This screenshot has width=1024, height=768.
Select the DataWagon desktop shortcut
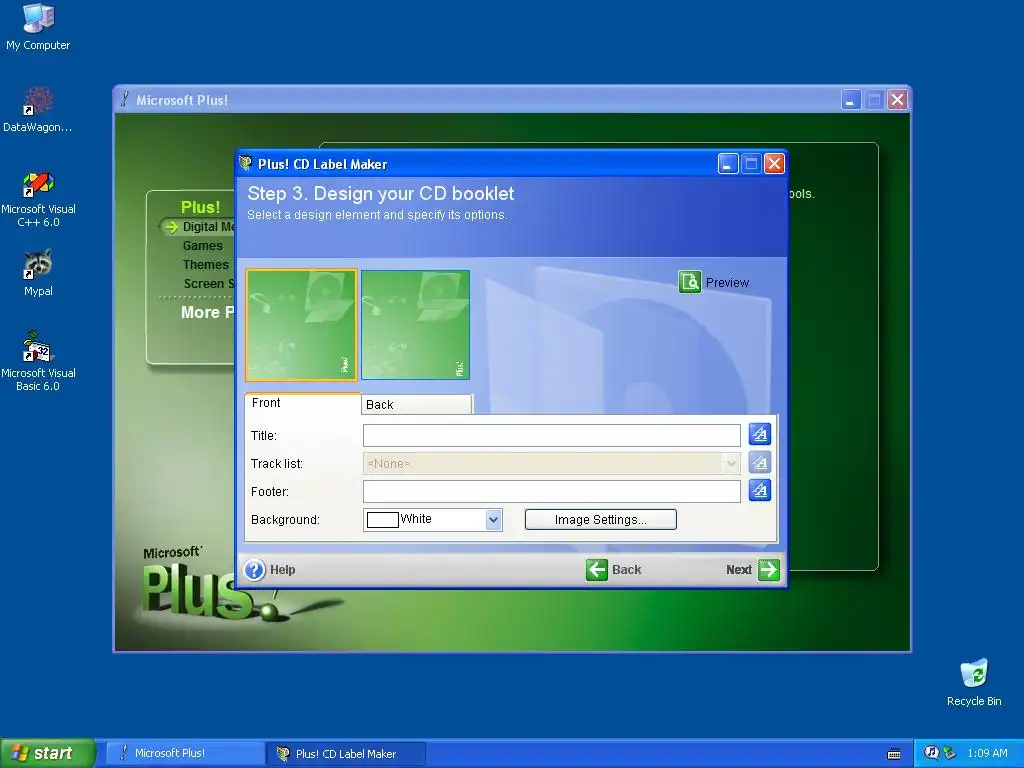[38, 110]
